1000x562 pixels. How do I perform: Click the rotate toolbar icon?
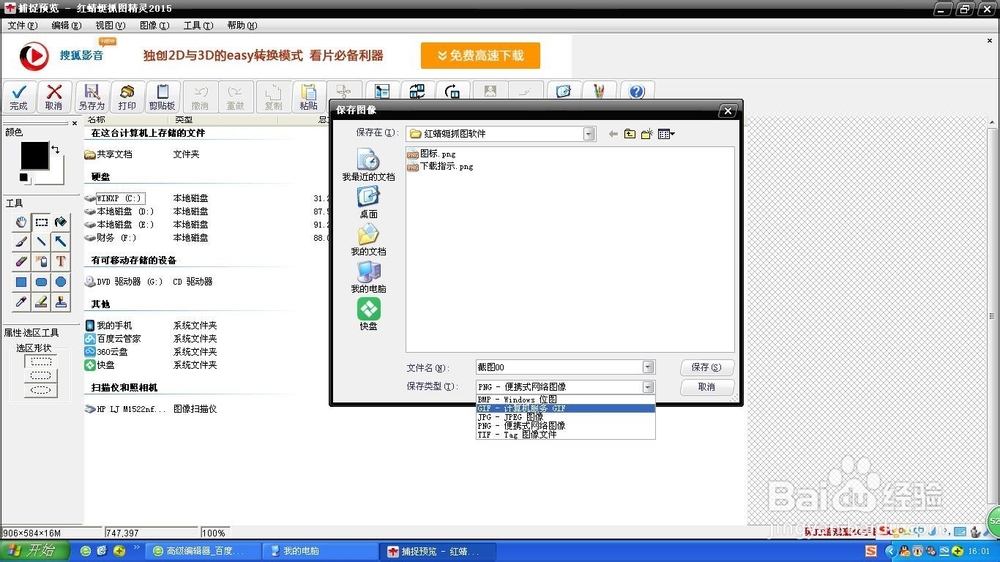coord(452,91)
